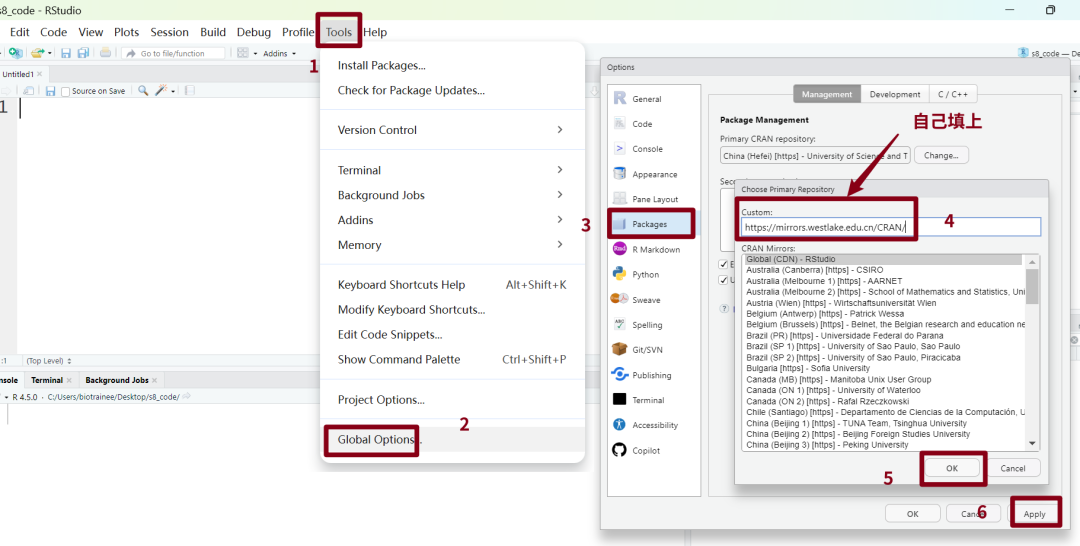Click the Print document icon
The width and height of the screenshot is (1080, 546).
pyautogui.click(x=105, y=53)
